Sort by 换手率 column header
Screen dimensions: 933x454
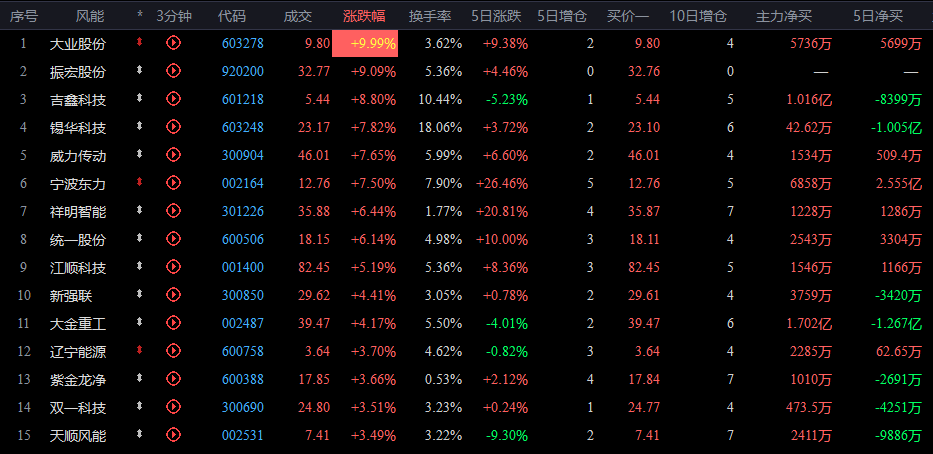430,16
